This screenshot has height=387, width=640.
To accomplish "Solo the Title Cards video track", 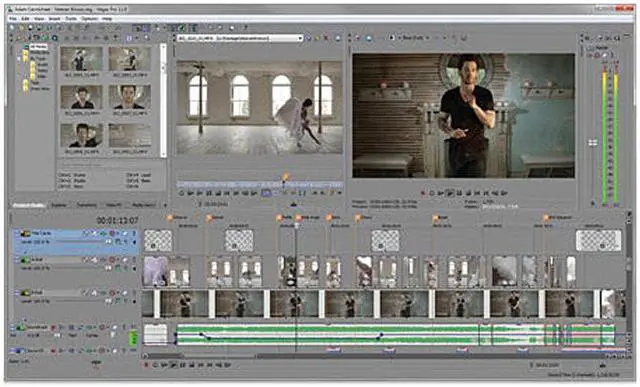I will [134, 234].
